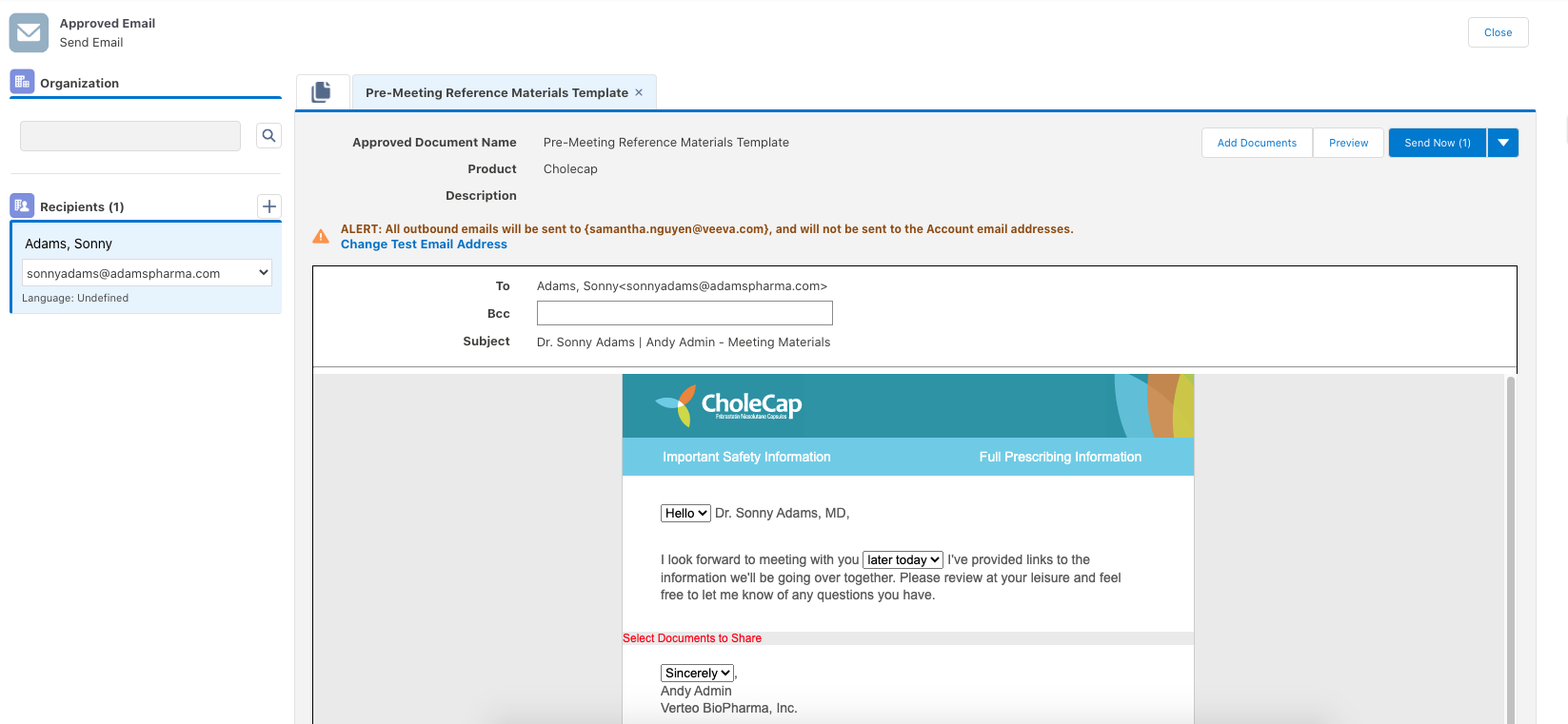Image resolution: width=1568 pixels, height=724 pixels.
Task: Click the Preview button
Action: point(1348,143)
